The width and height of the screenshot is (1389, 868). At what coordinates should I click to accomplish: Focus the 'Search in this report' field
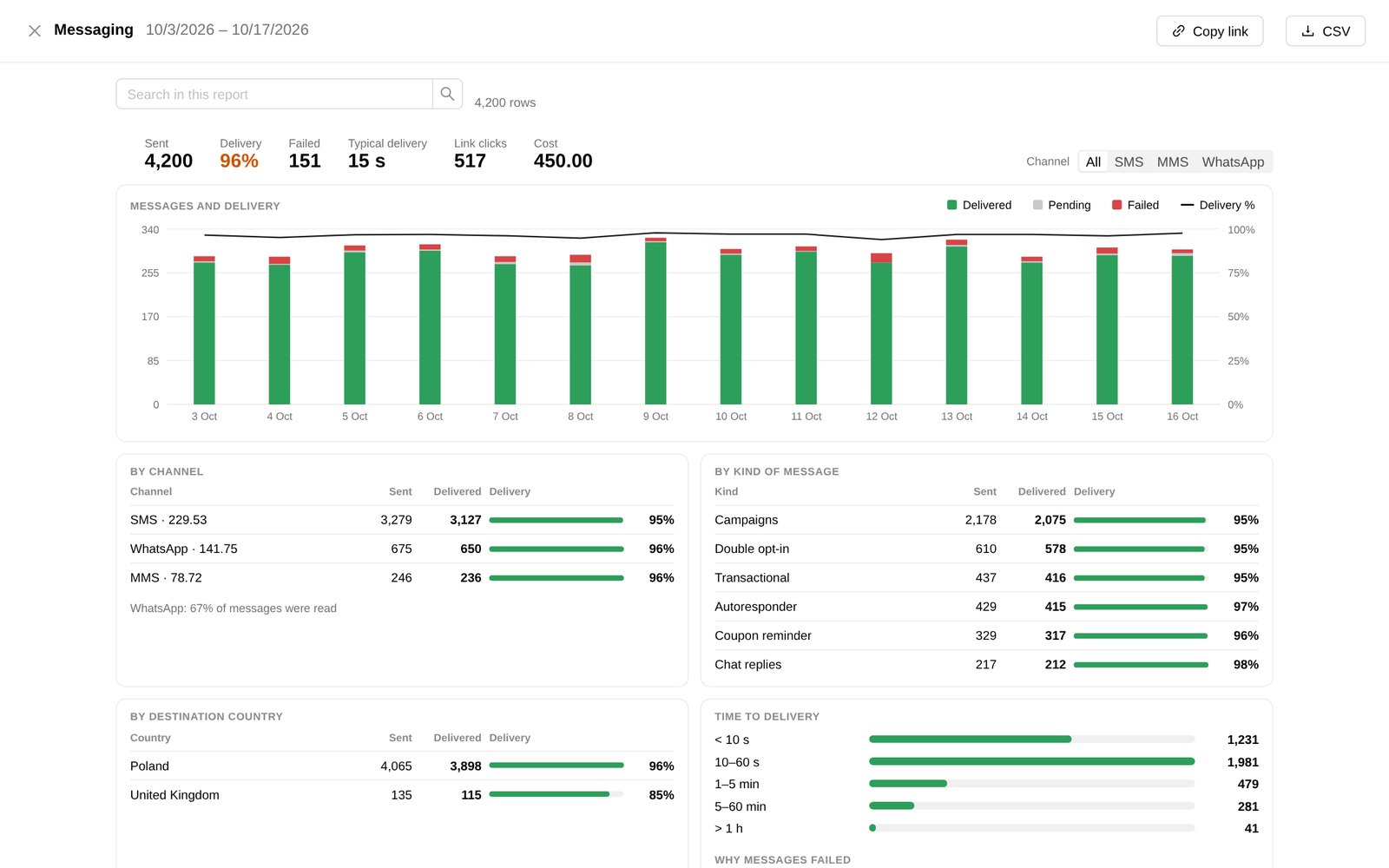(274, 94)
